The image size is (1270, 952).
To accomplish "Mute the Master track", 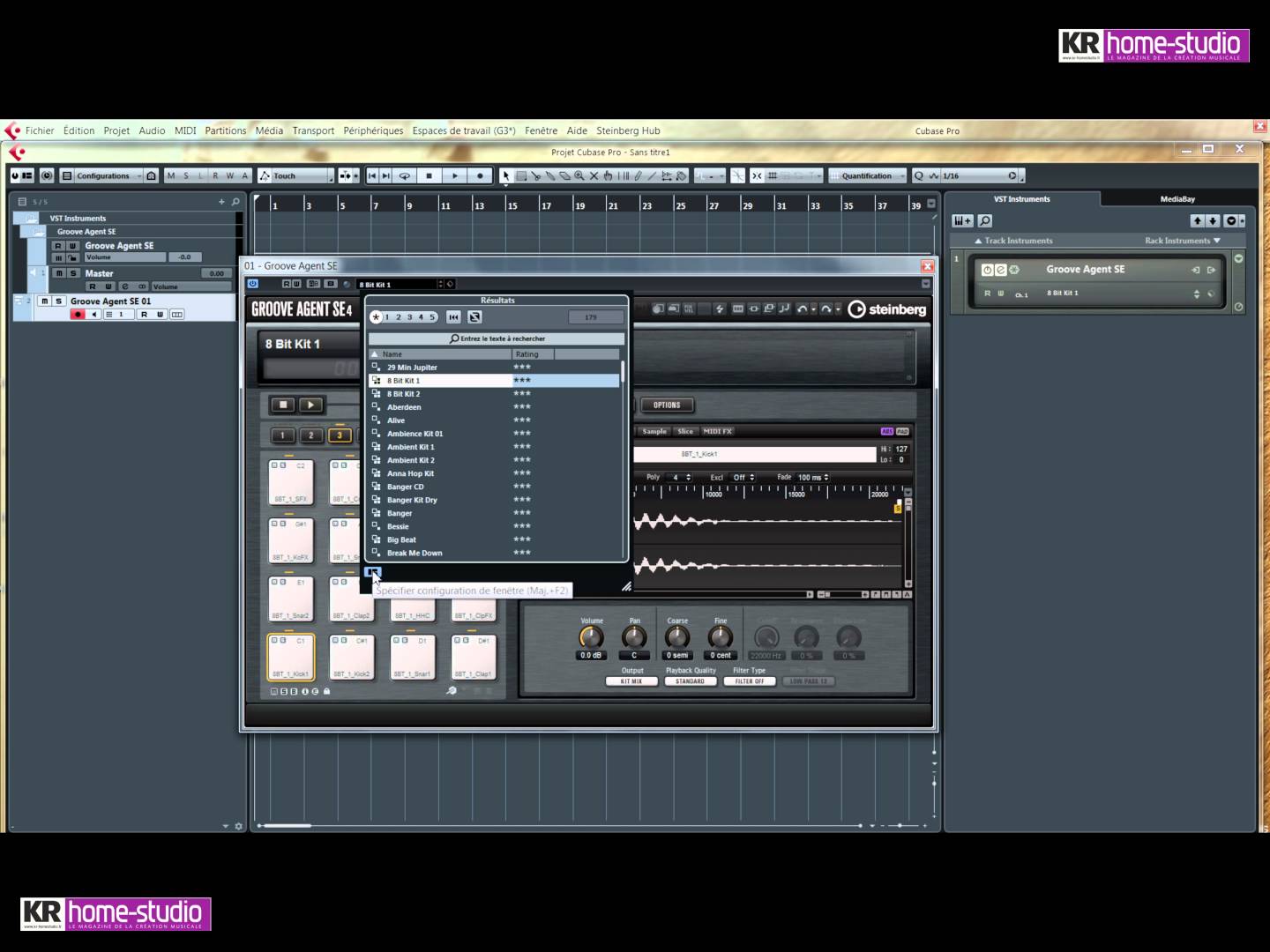I will (59, 273).
